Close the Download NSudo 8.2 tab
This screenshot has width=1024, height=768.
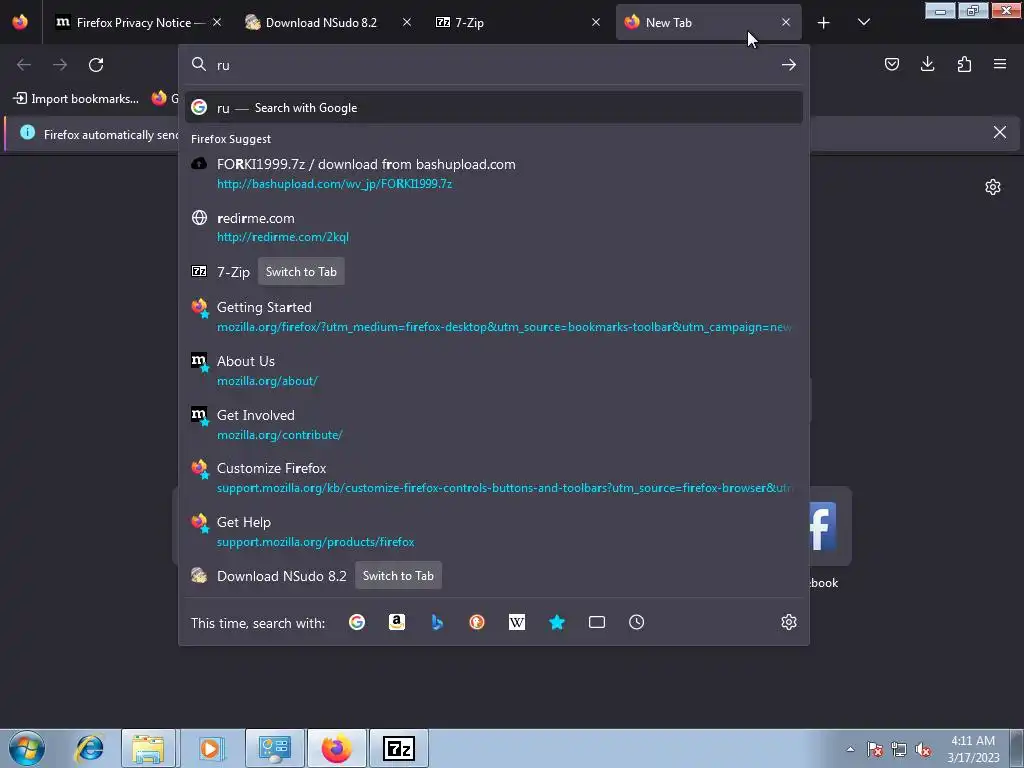click(406, 22)
